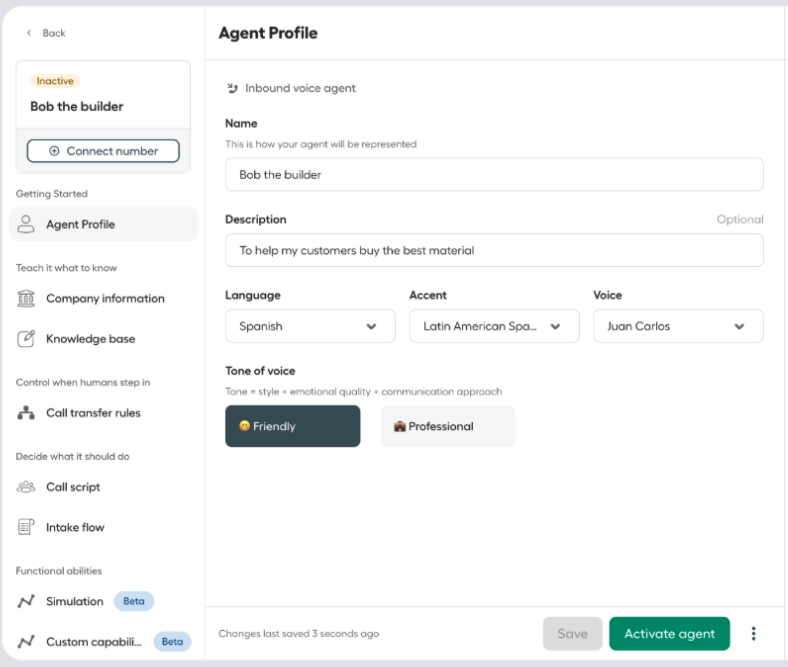This screenshot has height=667, width=788.
Task: Open the Call script section
Action: coord(104,487)
